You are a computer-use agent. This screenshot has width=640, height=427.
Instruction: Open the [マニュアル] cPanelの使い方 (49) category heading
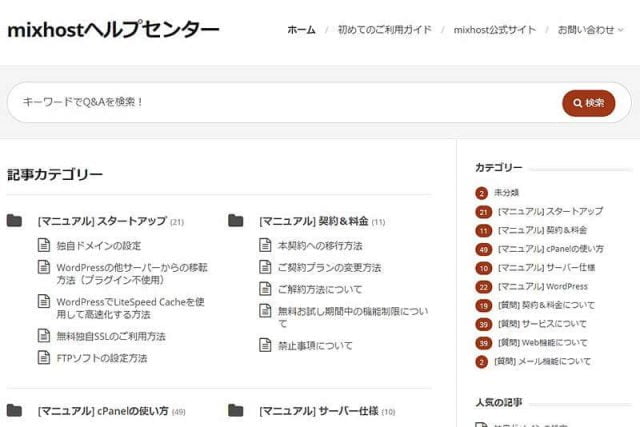111,411
